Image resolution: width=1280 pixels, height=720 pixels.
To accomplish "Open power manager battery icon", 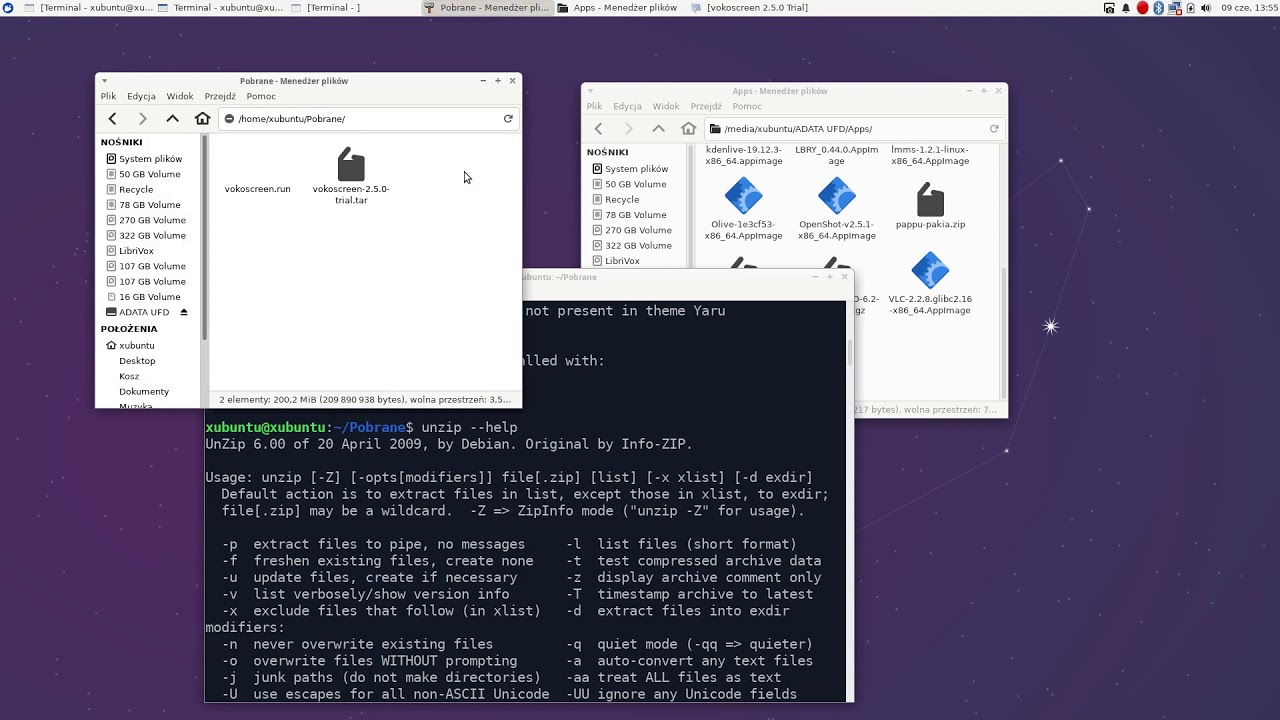I will point(1190,8).
